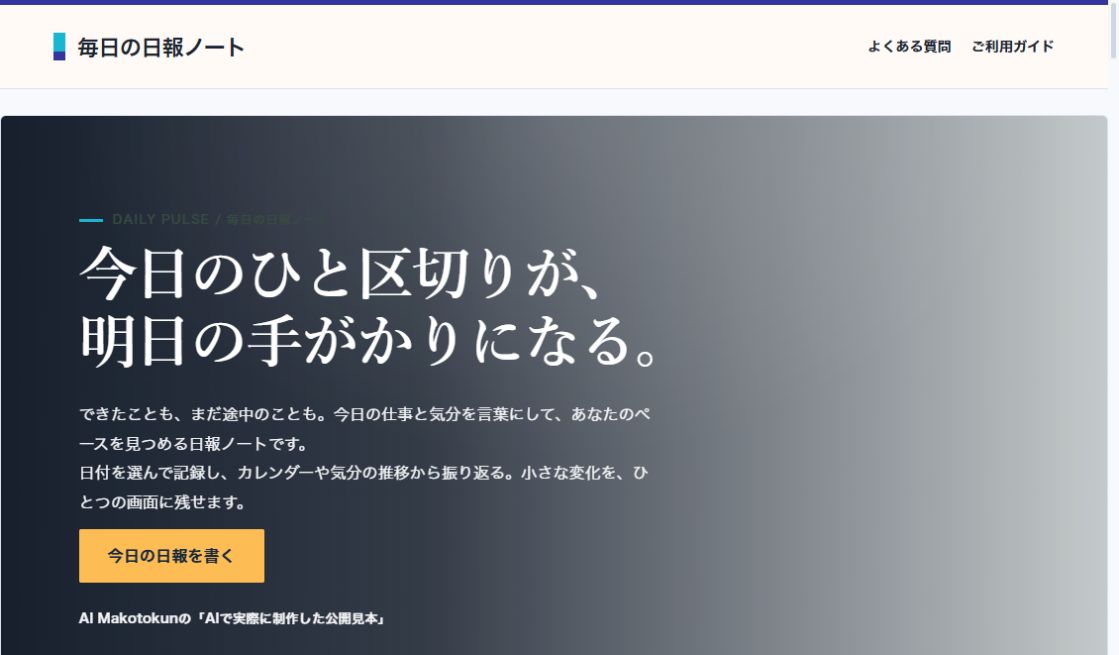
Task: Select the heading 今日のひと区切りが、
Action: 340,273
